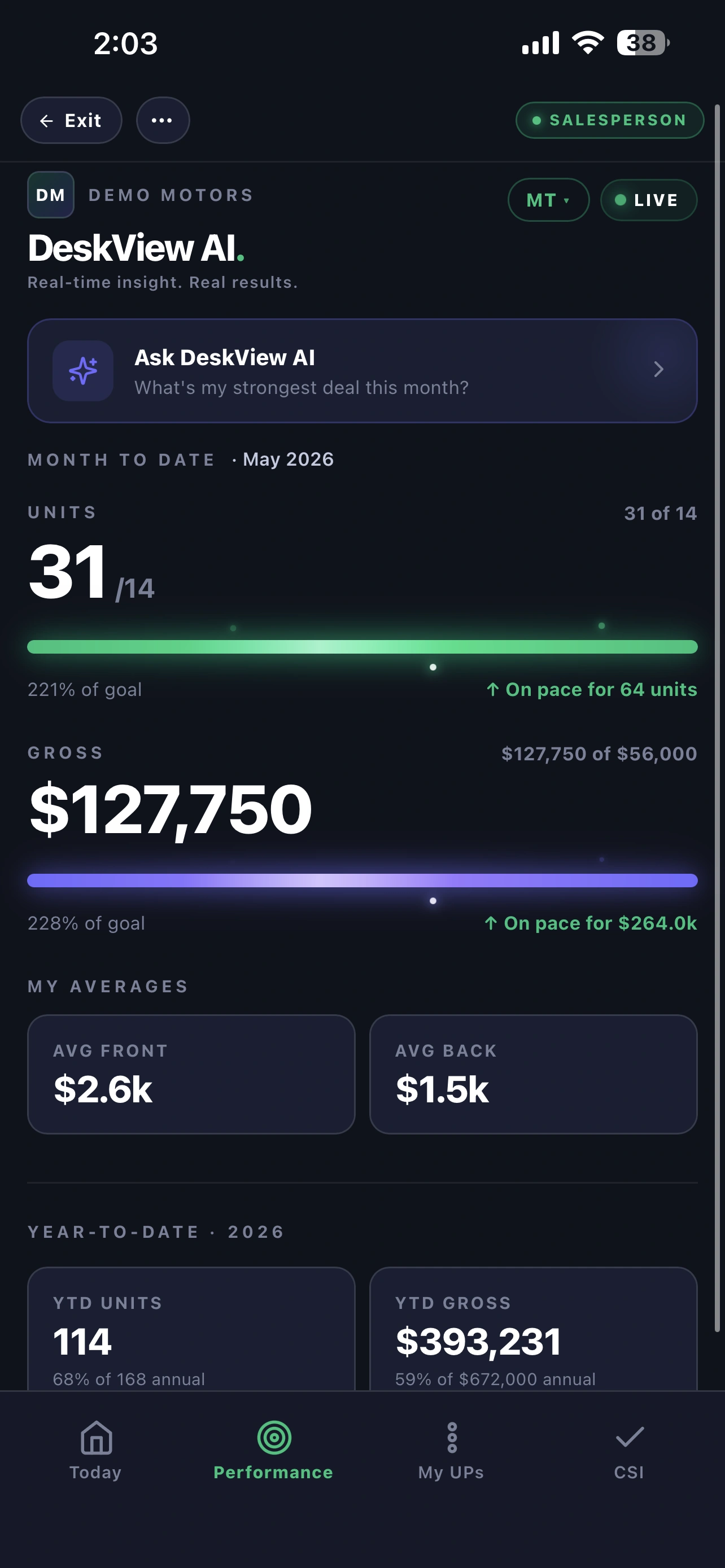Open the YTD Units 114 card
The width and height of the screenshot is (725, 1568).
[x=191, y=1329]
